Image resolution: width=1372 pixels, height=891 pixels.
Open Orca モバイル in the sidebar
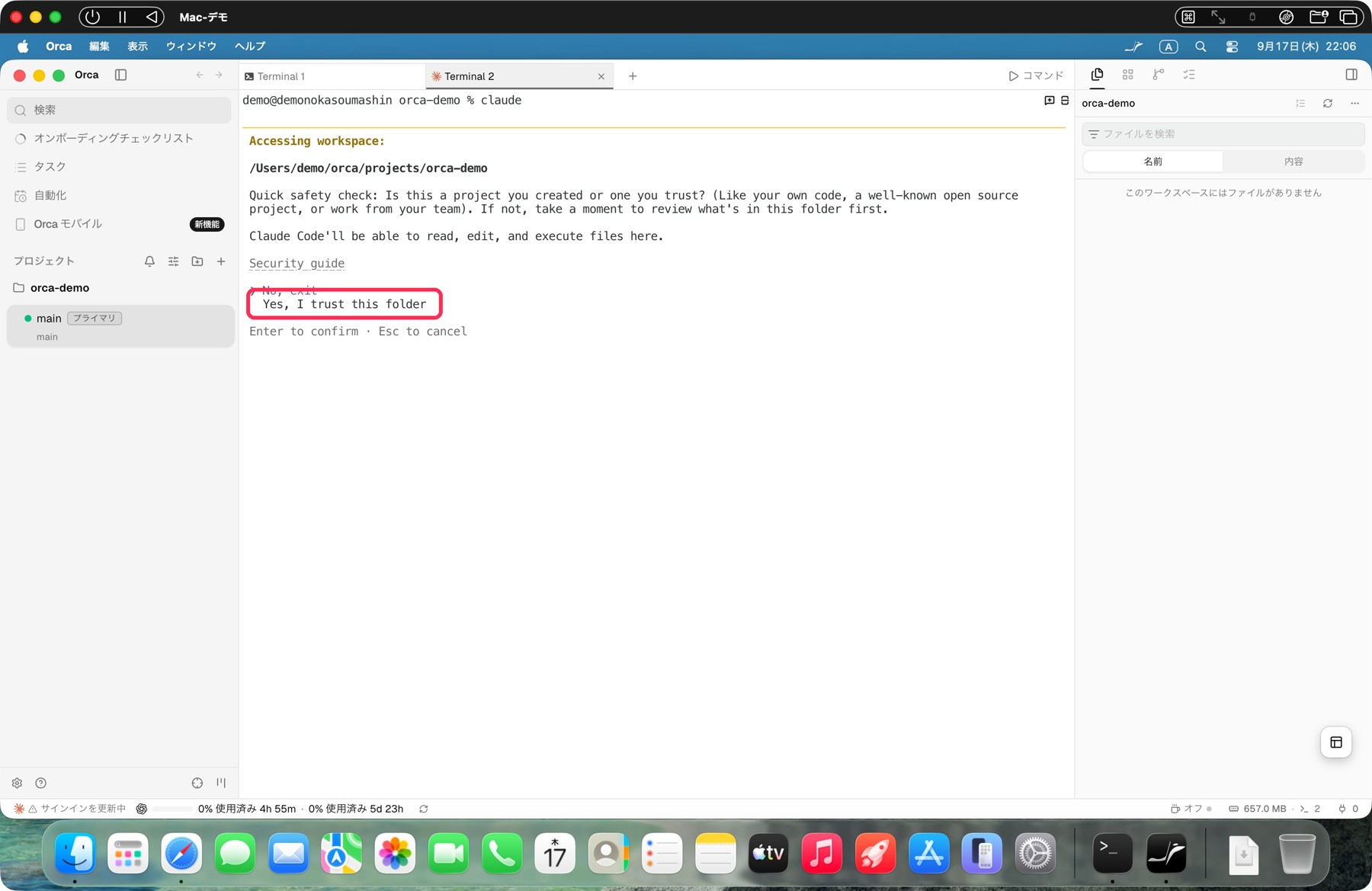[119, 224]
